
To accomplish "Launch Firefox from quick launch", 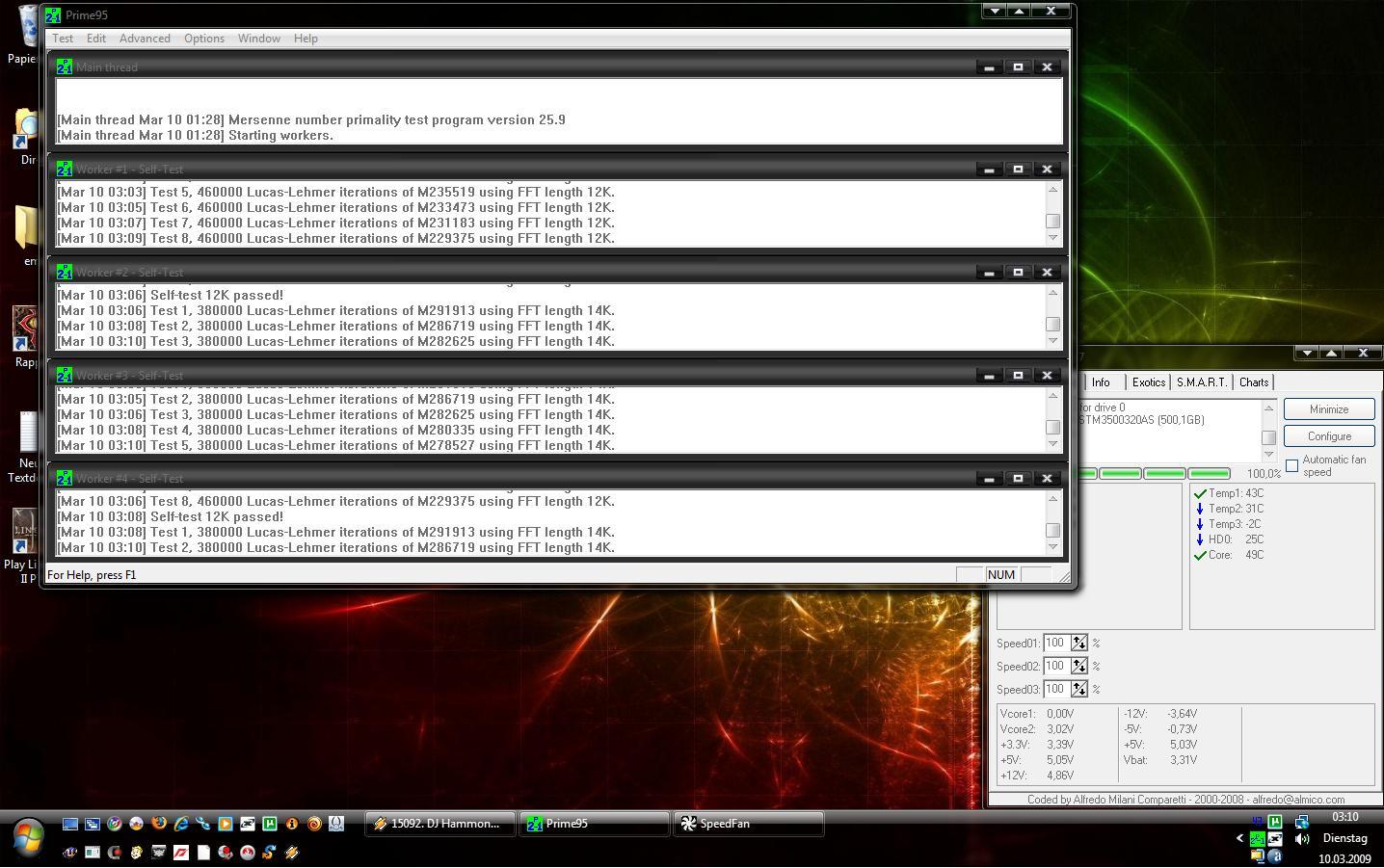I will (159, 824).
